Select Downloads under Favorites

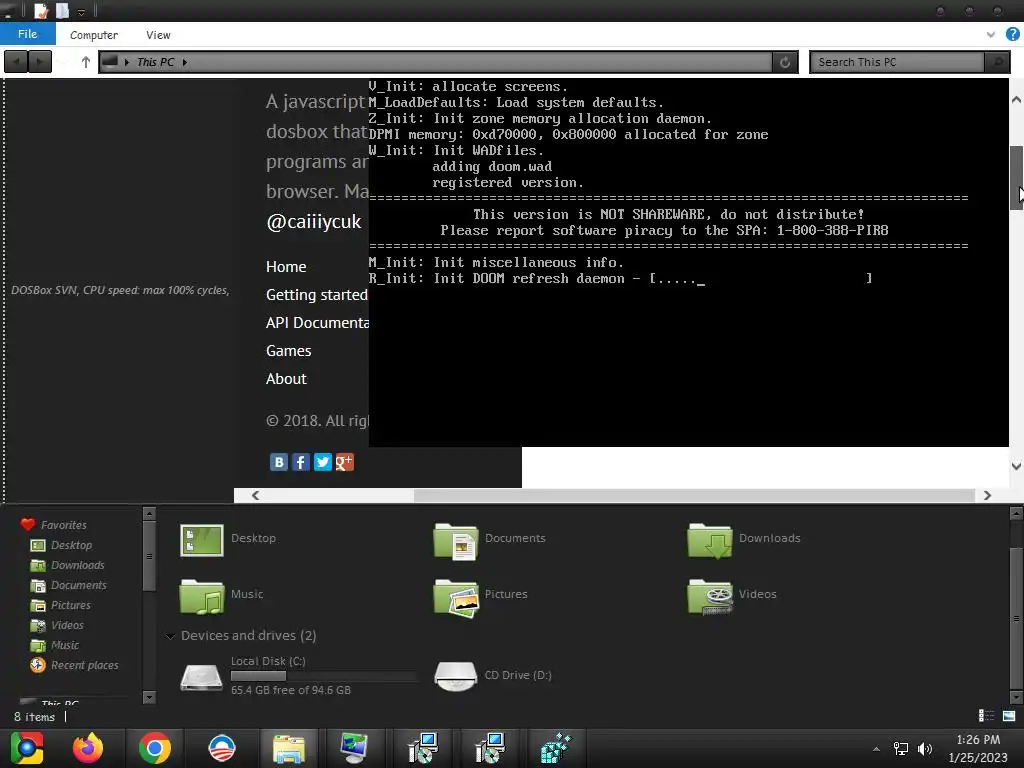tap(77, 566)
